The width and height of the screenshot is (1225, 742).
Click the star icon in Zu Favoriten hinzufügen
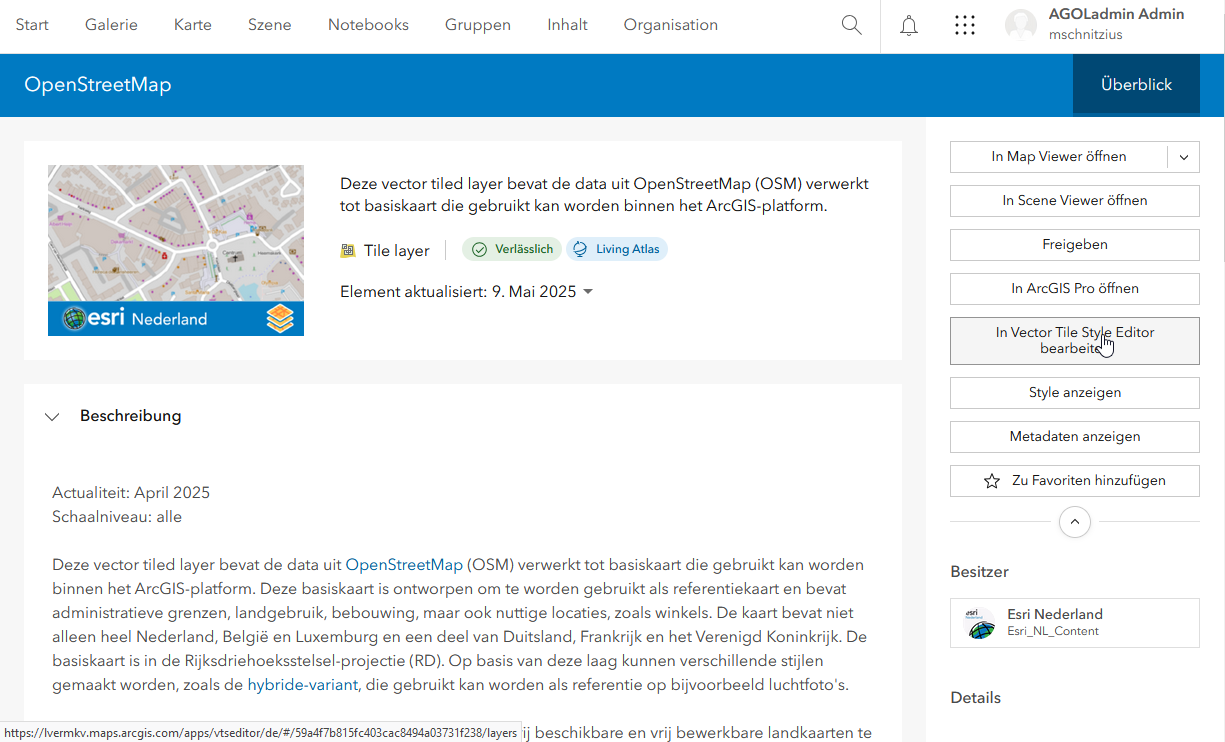pos(992,481)
